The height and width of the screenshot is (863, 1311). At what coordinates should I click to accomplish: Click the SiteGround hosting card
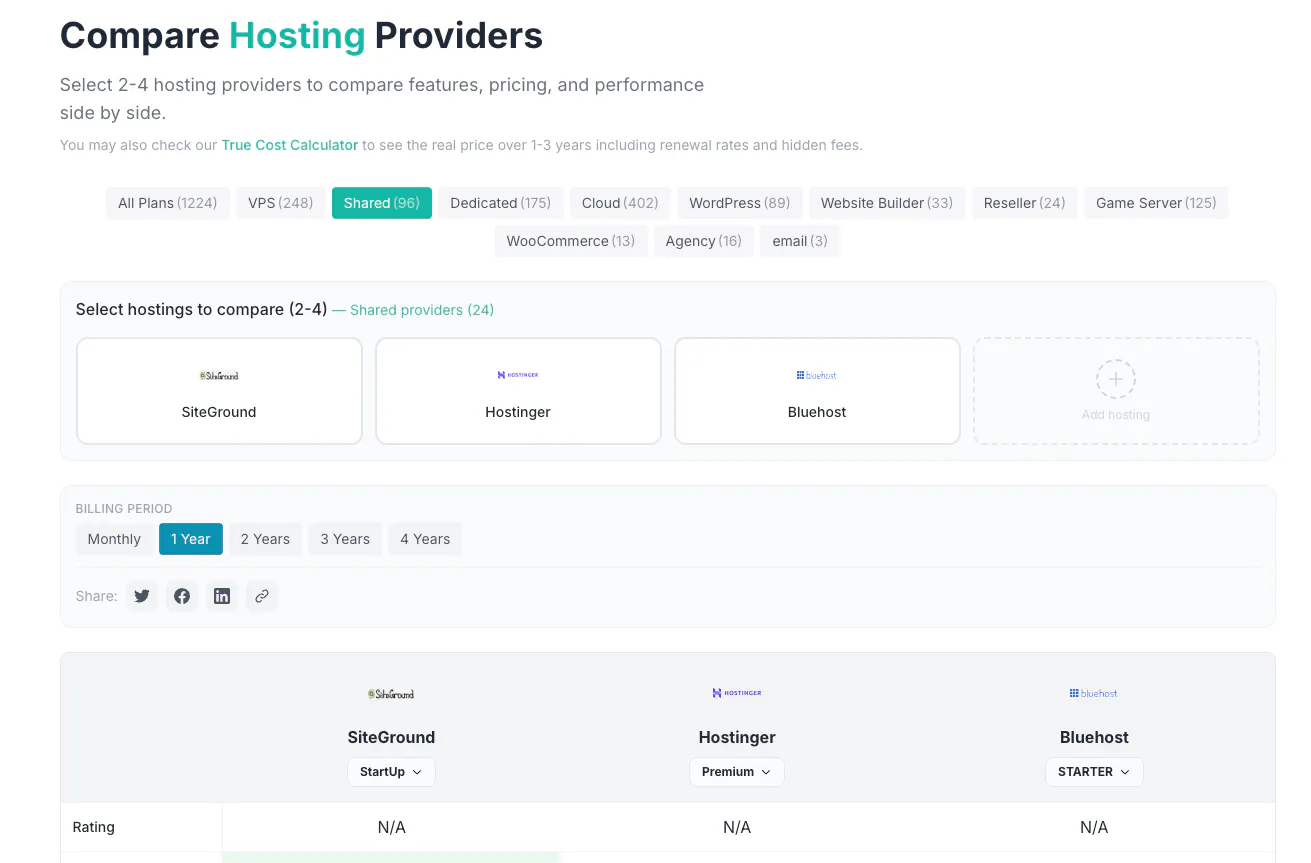coord(219,391)
